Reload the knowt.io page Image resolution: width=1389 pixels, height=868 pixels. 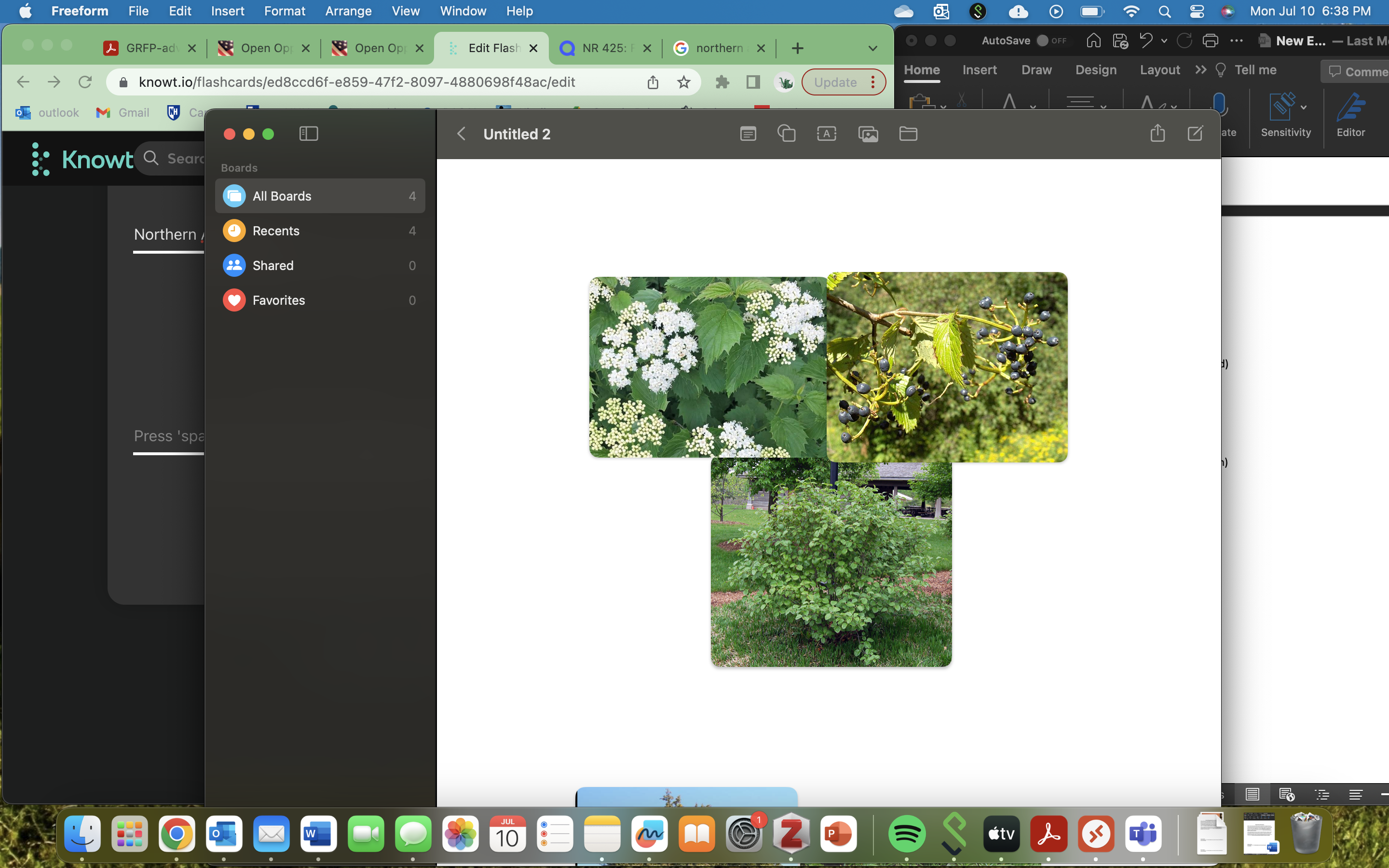(x=85, y=82)
